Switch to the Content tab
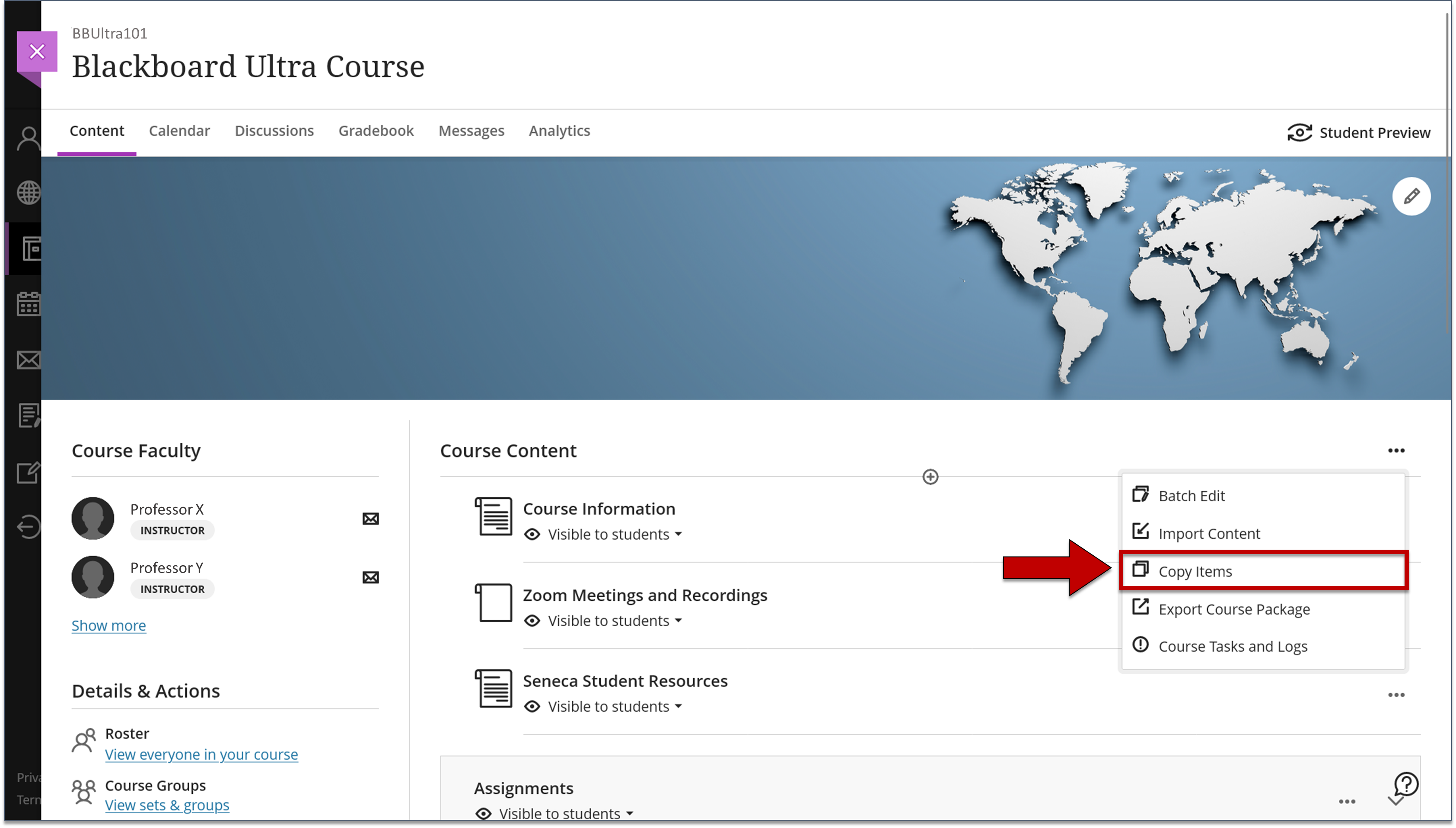This screenshot has width=1456, height=828. pyautogui.click(x=97, y=131)
